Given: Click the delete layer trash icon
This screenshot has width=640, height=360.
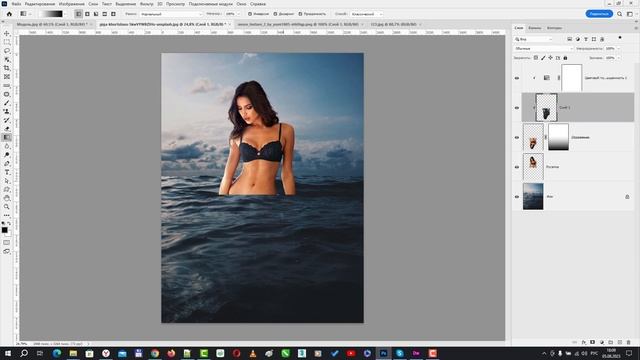Looking at the screenshot, I should pos(629,342).
